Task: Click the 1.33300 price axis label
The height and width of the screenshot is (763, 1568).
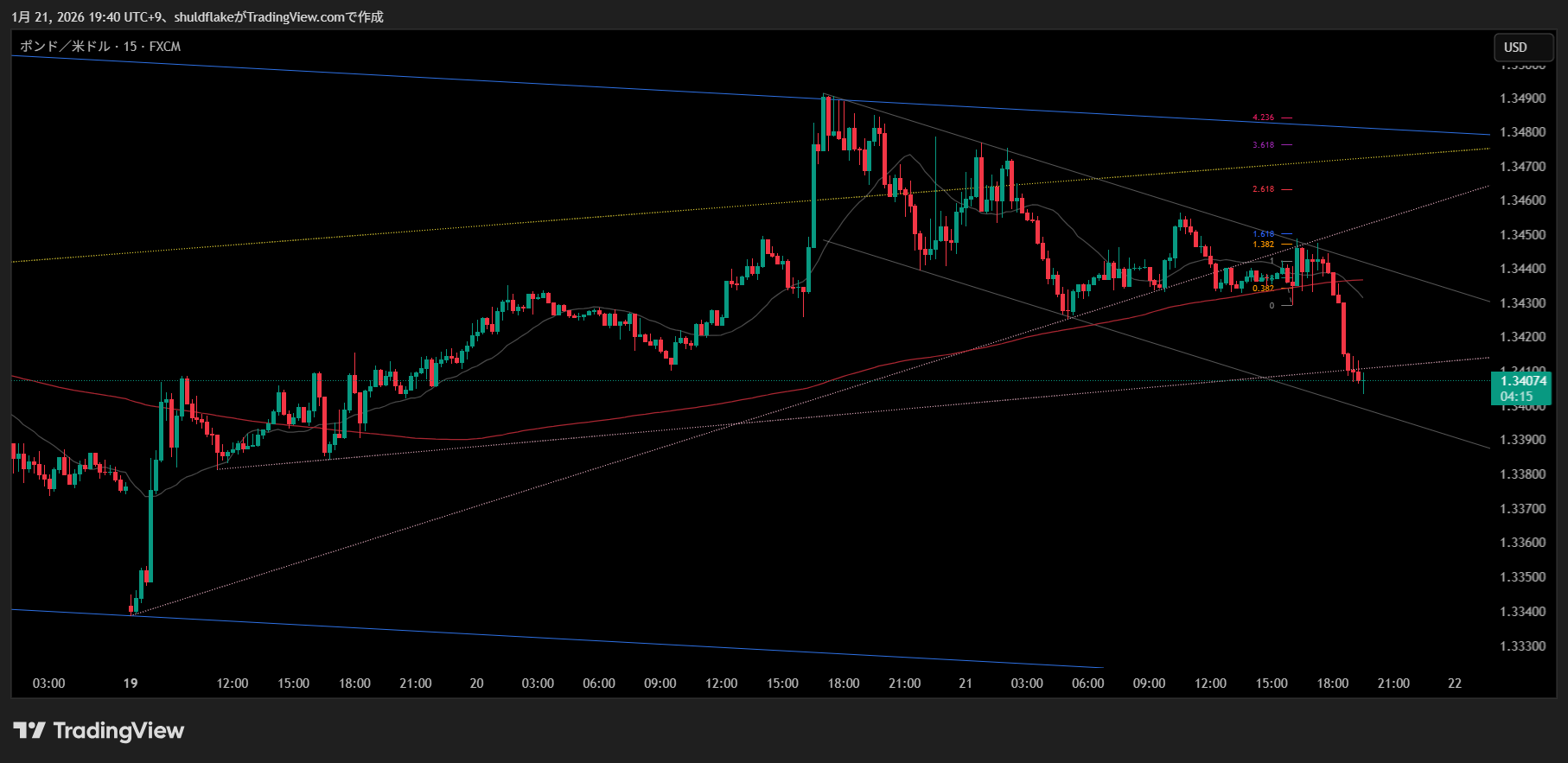Action: (x=1522, y=646)
